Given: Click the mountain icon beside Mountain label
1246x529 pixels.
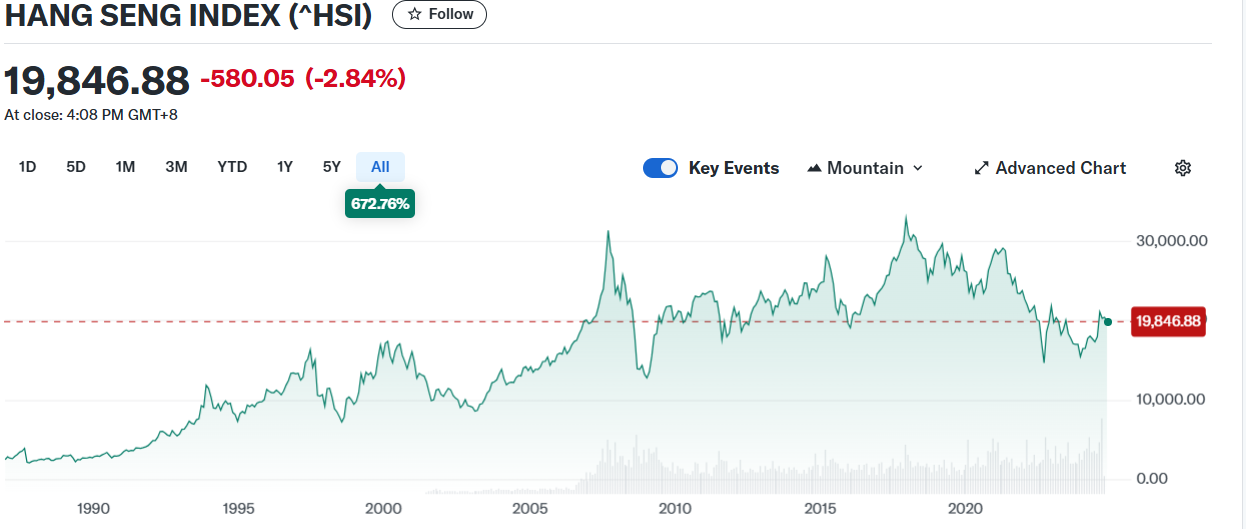Looking at the screenshot, I should coord(813,168).
